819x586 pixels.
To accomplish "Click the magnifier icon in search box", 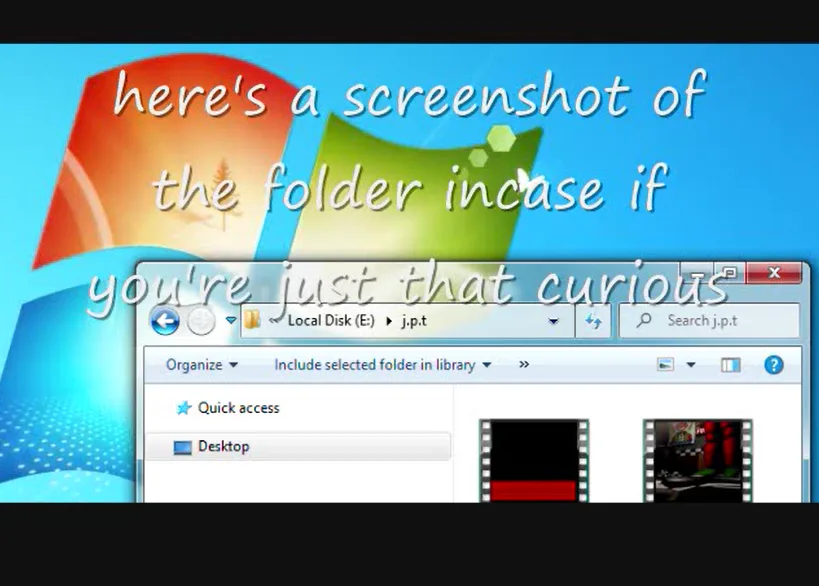I will point(644,320).
